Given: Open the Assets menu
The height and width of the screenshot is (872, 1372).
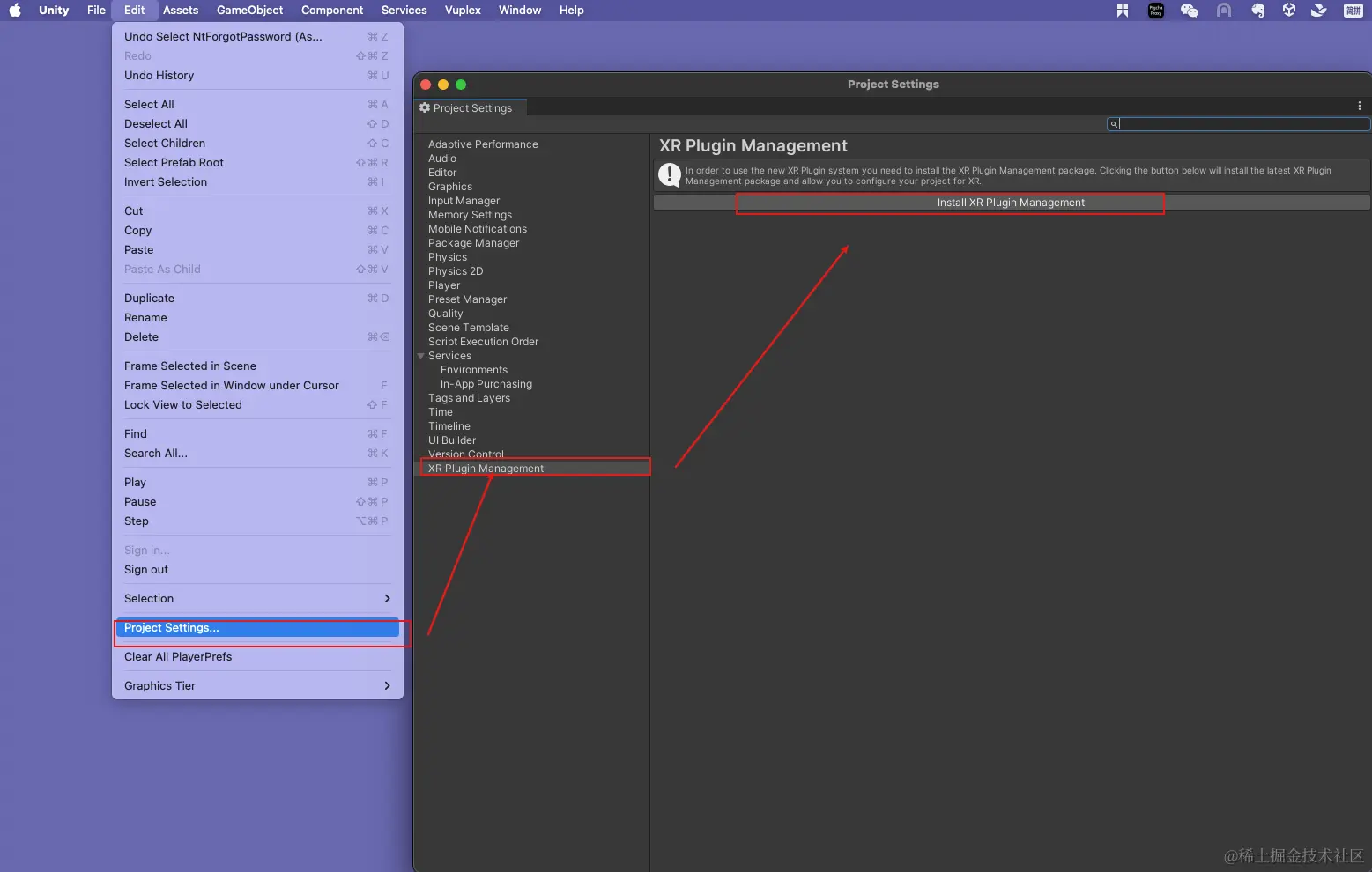Looking at the screenshot, I should (181, 11).
